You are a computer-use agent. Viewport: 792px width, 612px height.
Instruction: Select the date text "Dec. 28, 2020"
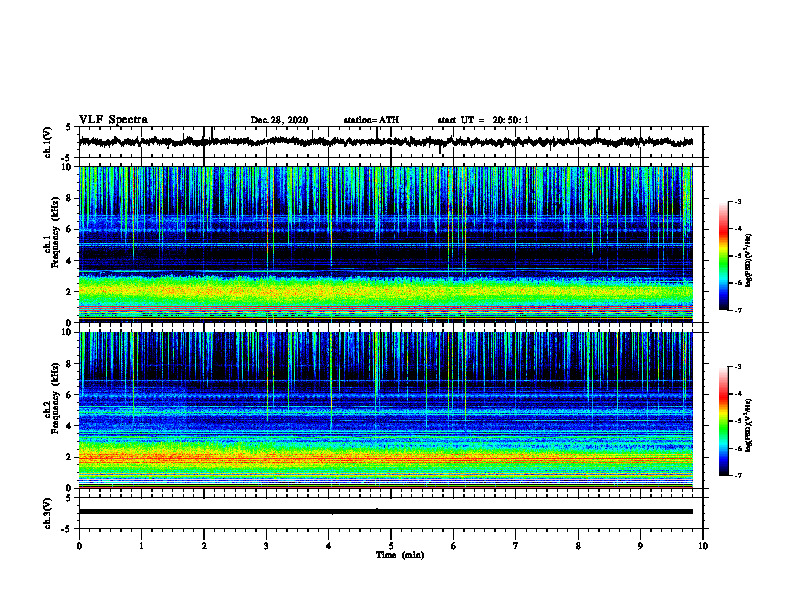[x=279, y=120]
